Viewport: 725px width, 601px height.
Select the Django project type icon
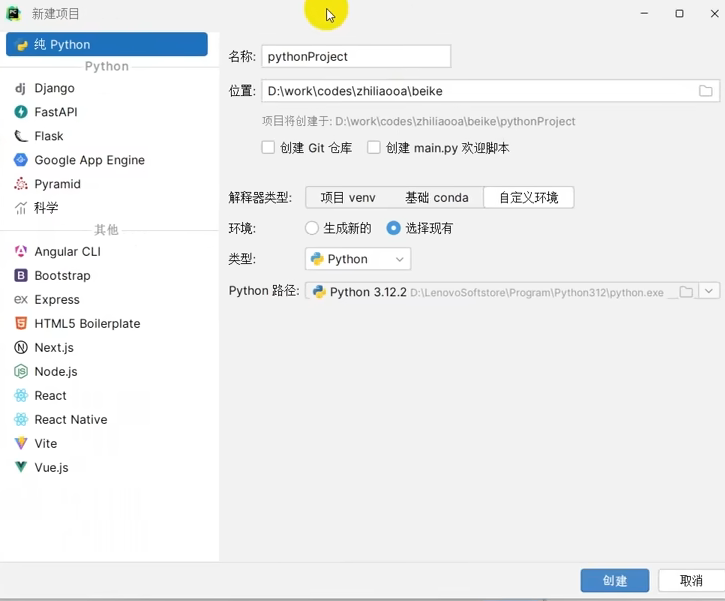coord(20,88)
